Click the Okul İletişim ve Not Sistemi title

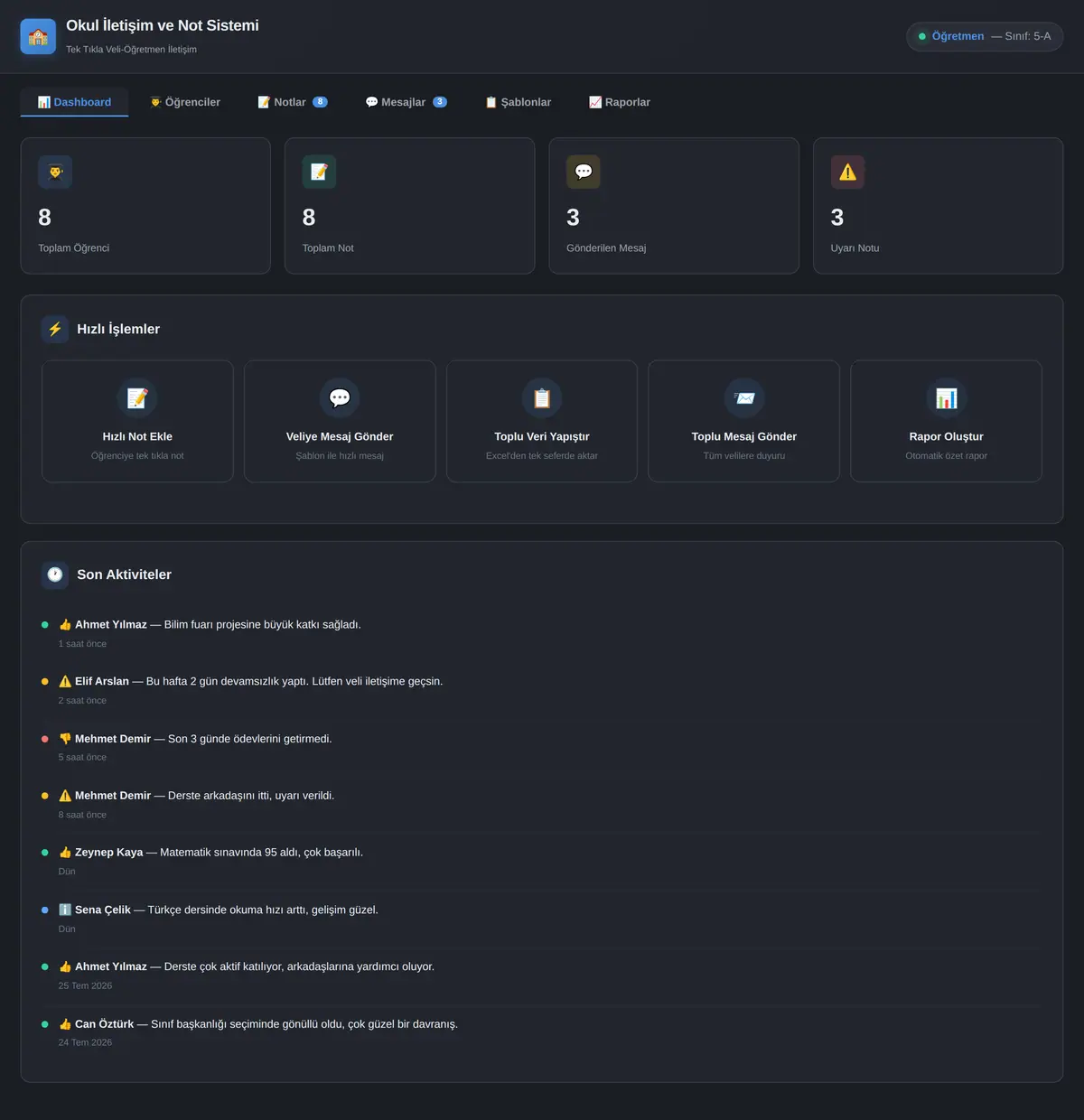tap(163, 25)
